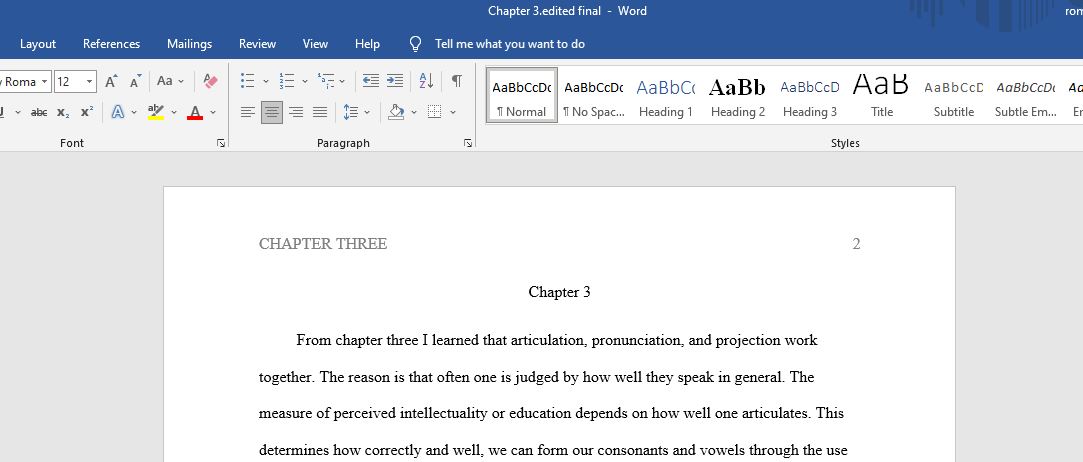Apply the Heading 3 style
Screen dimensions: 1083x462
[809, 96]
